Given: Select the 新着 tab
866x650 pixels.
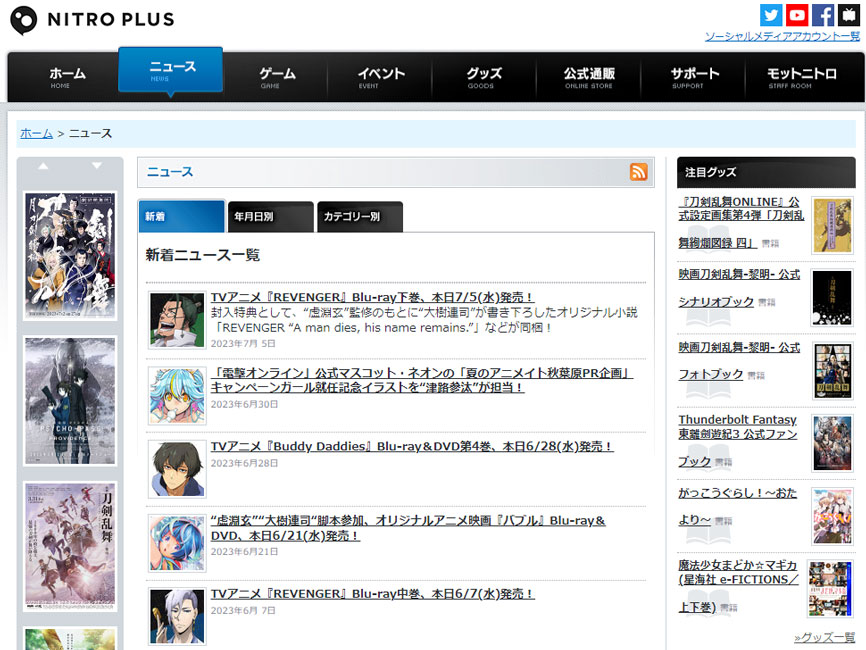Looking at the screenshot, I should tap(182, 216).
